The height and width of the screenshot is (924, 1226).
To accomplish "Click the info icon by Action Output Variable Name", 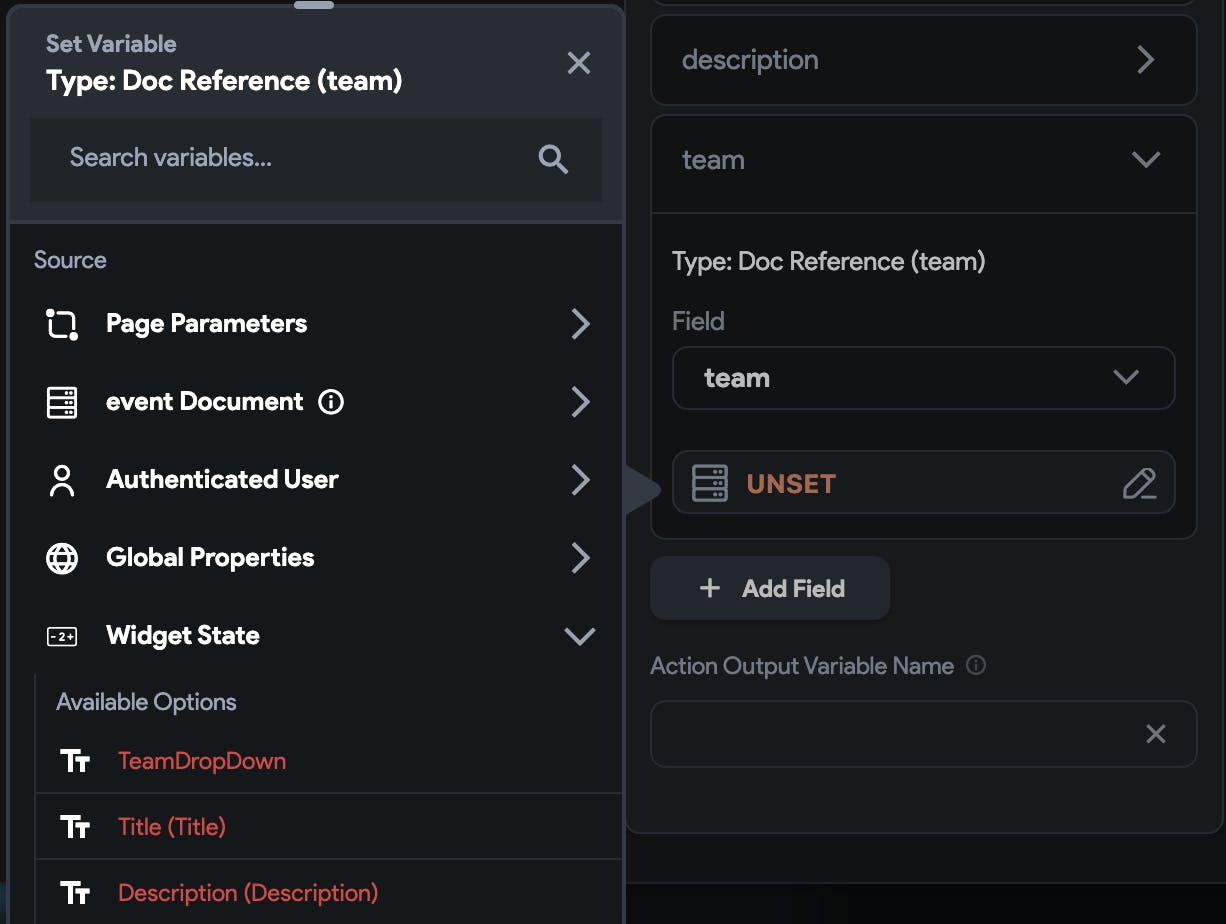I will [x=976, y=665].
